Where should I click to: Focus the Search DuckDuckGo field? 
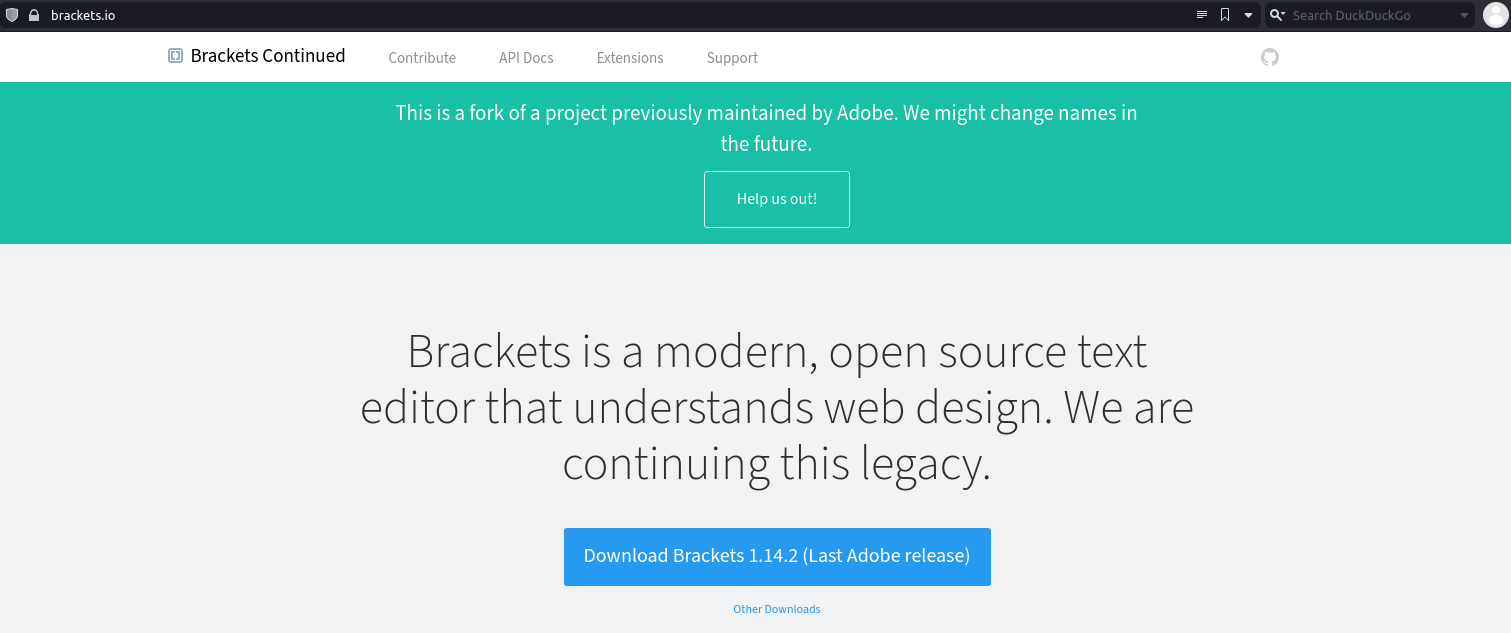1370,15
